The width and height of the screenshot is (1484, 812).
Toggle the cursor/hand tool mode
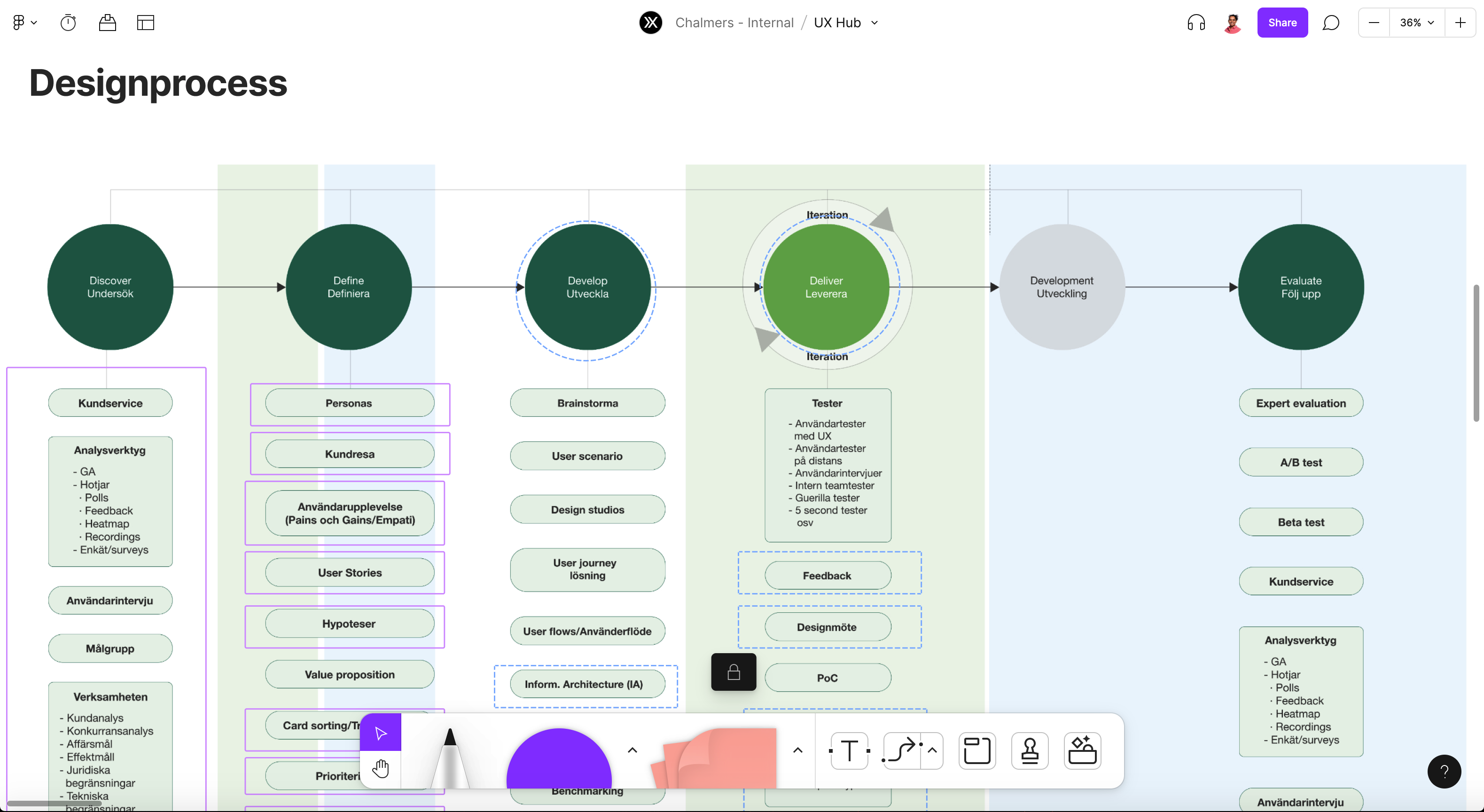coord(380,770)
